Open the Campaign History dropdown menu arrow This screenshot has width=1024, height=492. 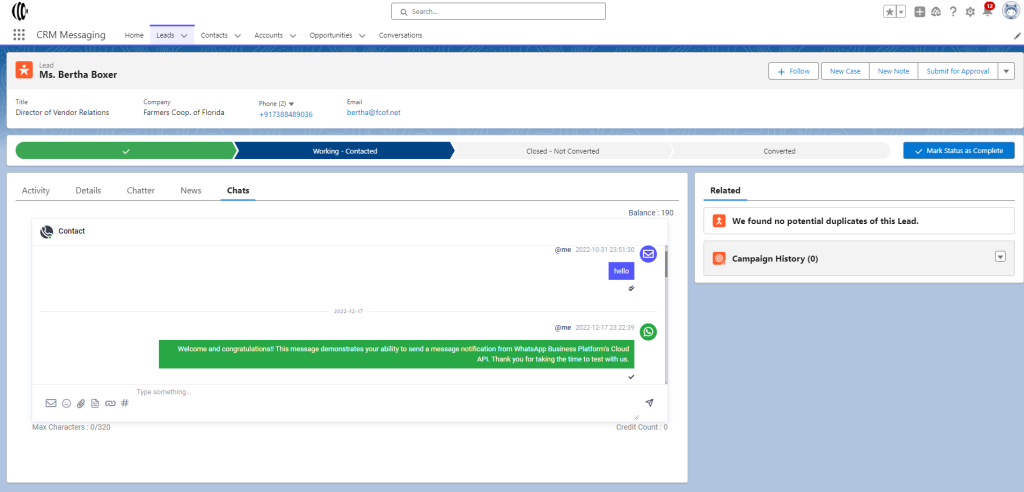click(1000, 257)
